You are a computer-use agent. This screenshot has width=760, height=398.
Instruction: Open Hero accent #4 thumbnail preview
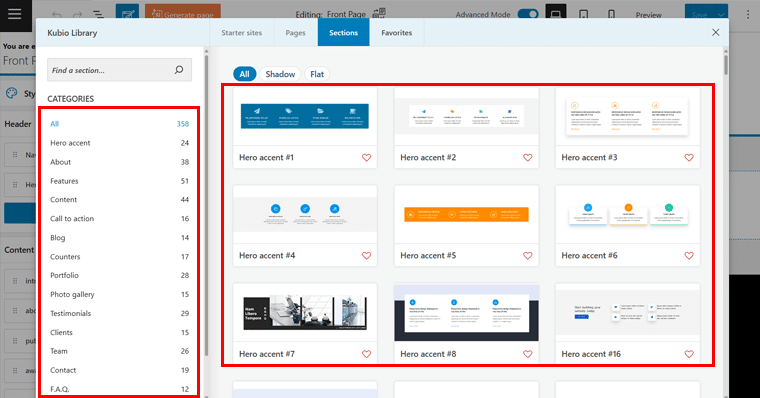[305, 214]
